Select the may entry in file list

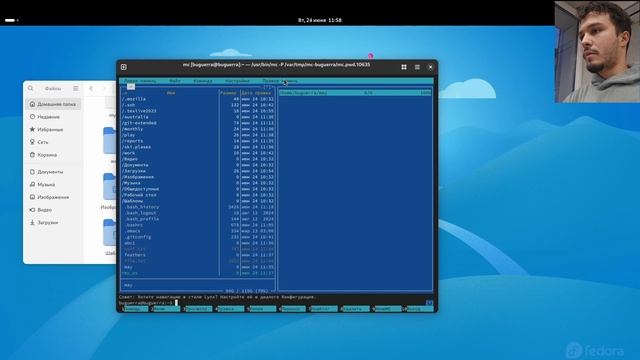(x=198, y=267)
